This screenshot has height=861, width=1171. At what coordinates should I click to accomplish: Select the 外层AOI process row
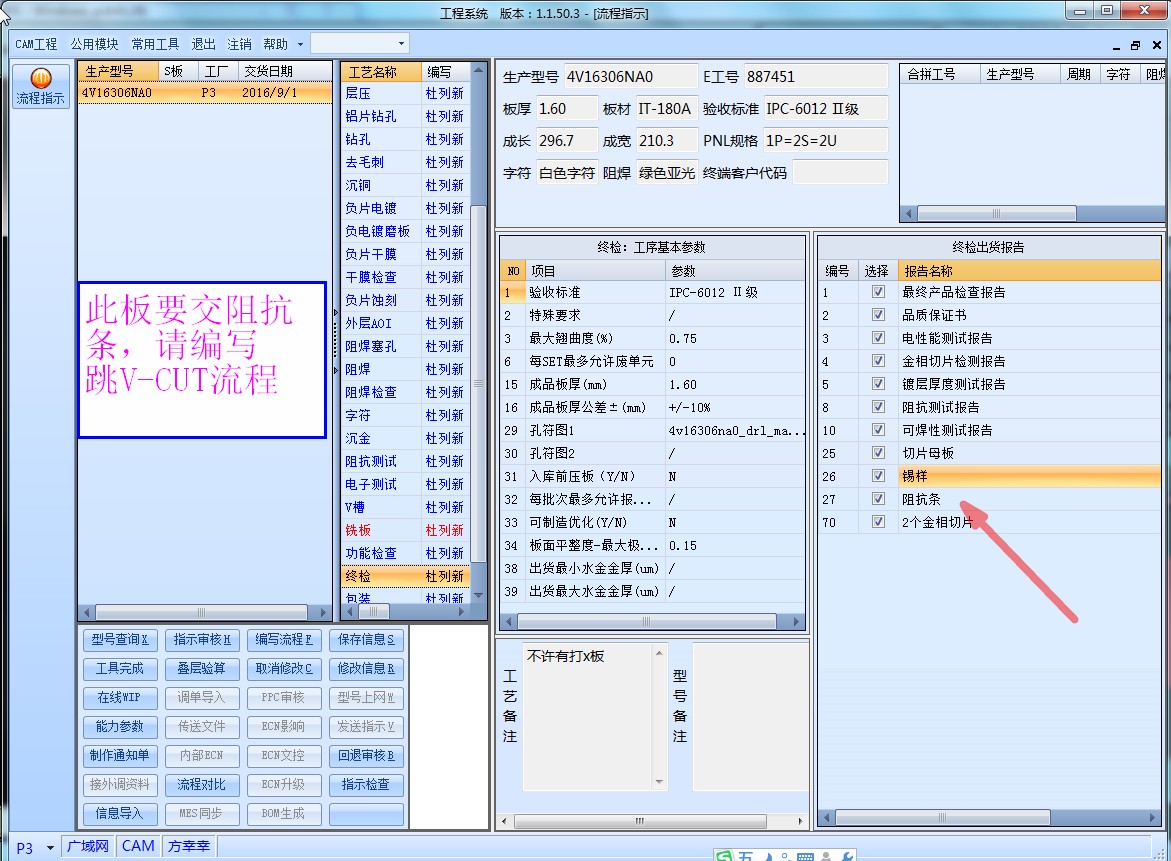pyautogui.click(x=406, y=323)
